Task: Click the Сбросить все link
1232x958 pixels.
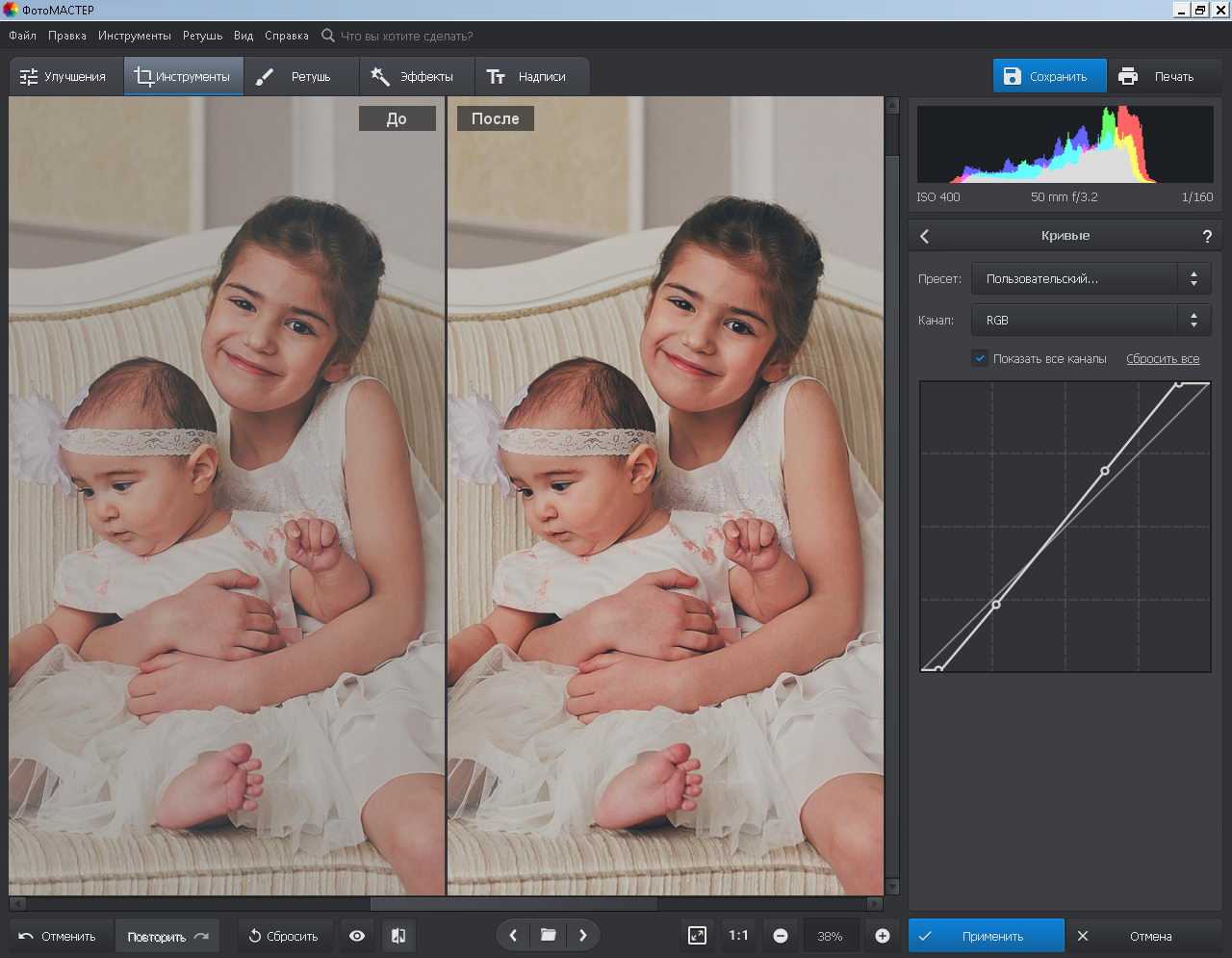Action: 1163,359
